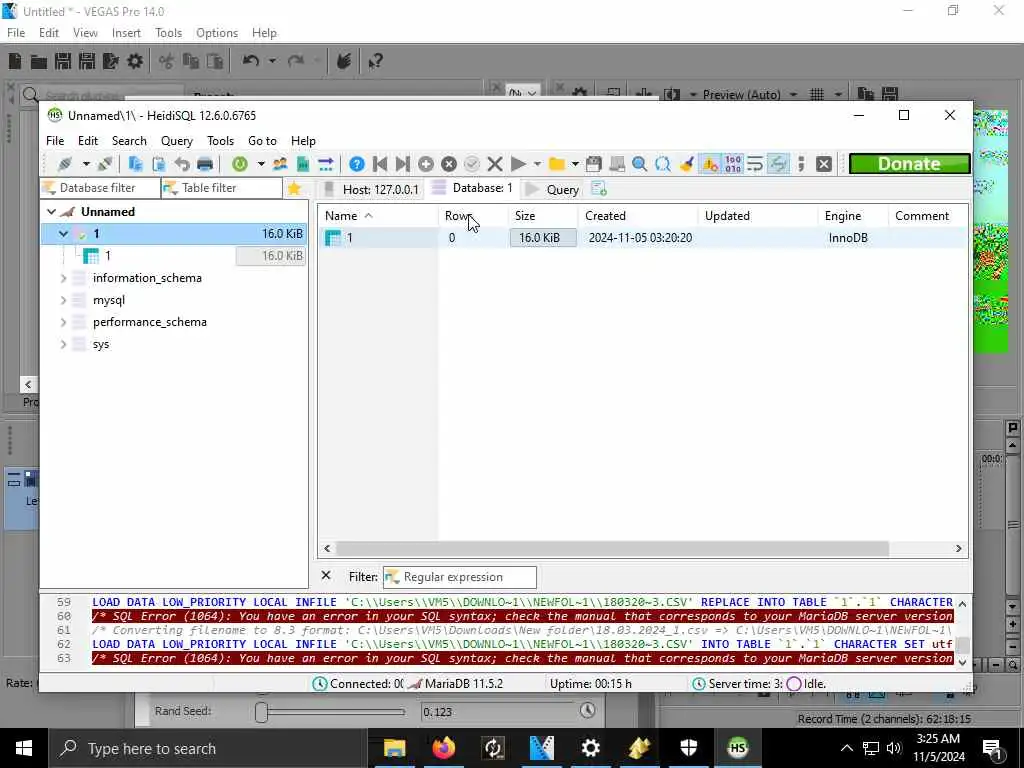Open the HeidiSQL Query menu
Screen dimensions: 1024x768
pos(176,140)
